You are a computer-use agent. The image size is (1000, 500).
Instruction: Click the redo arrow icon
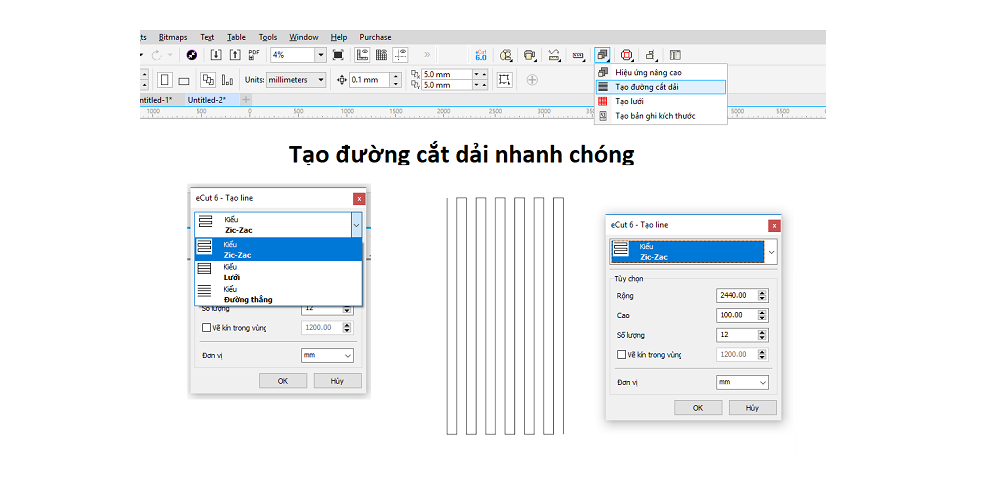[x=157, y=55]
